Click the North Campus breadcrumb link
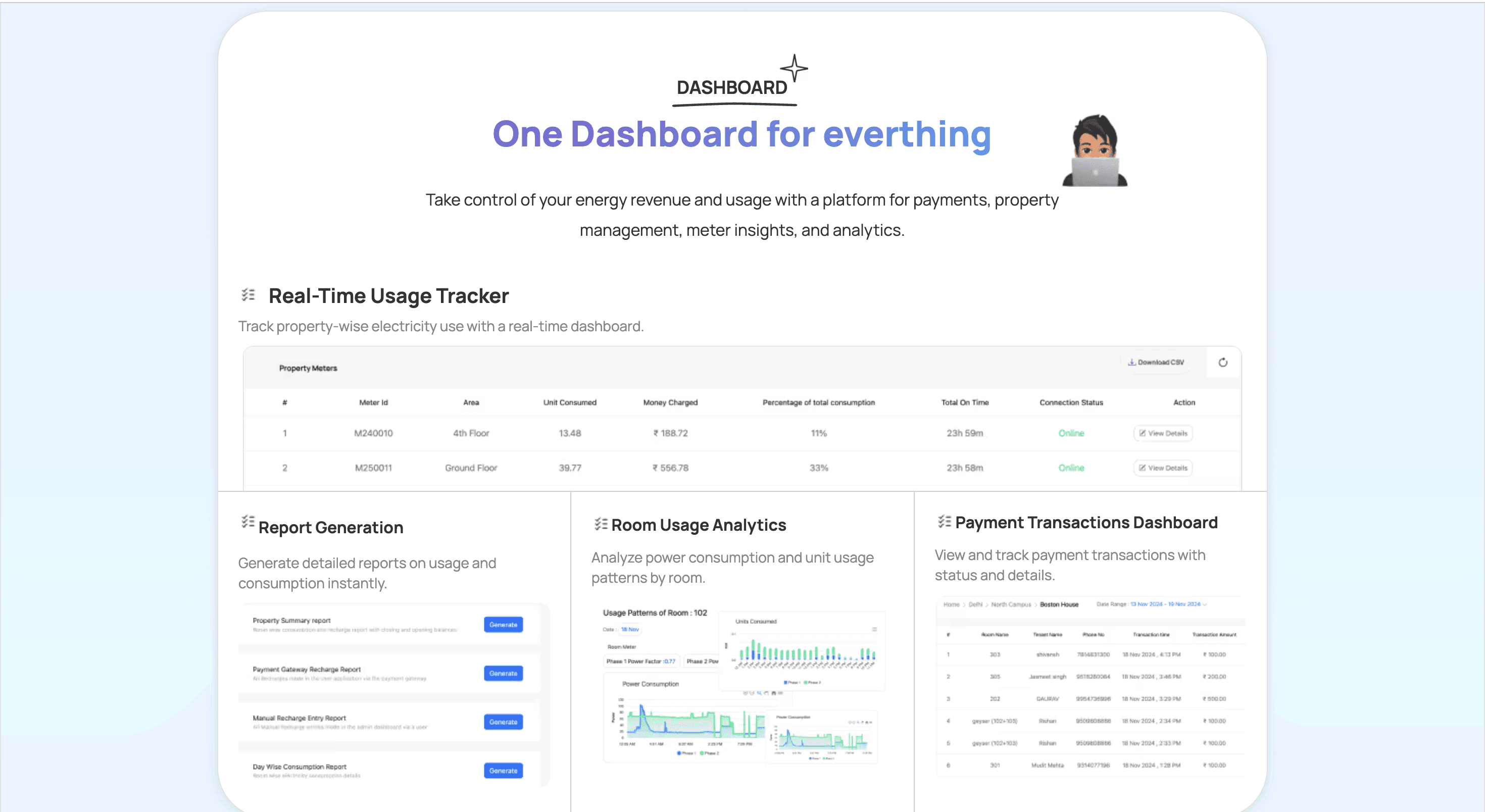This screenshot has width=1485, height=812. point(1011,604)
